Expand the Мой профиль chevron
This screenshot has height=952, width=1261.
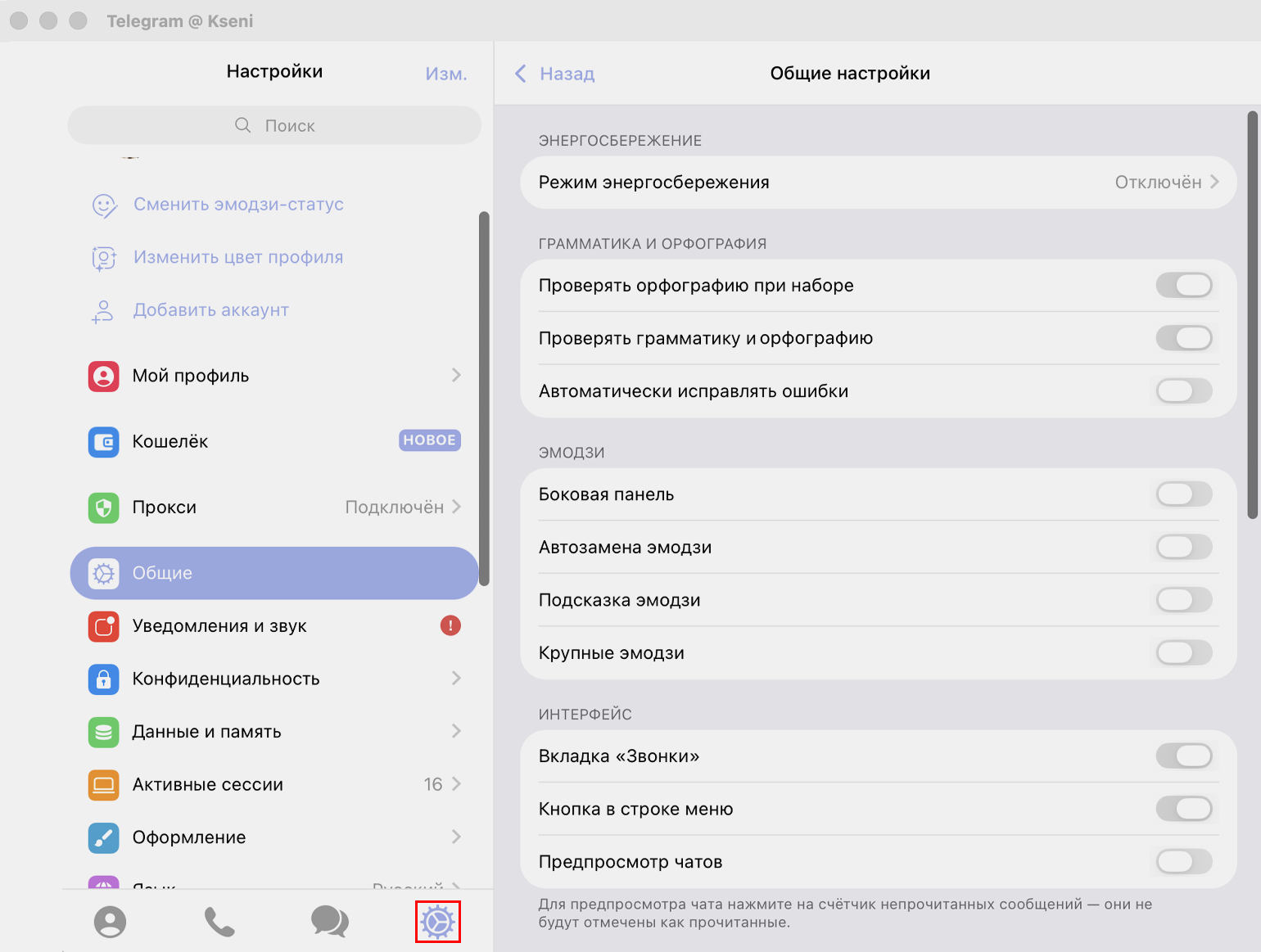pyautogui.click(x=456, y=376)
